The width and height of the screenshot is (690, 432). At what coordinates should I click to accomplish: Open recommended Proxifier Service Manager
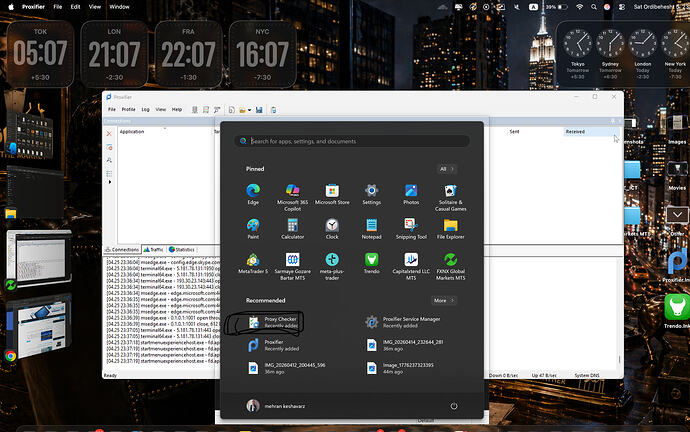[405, 322]
